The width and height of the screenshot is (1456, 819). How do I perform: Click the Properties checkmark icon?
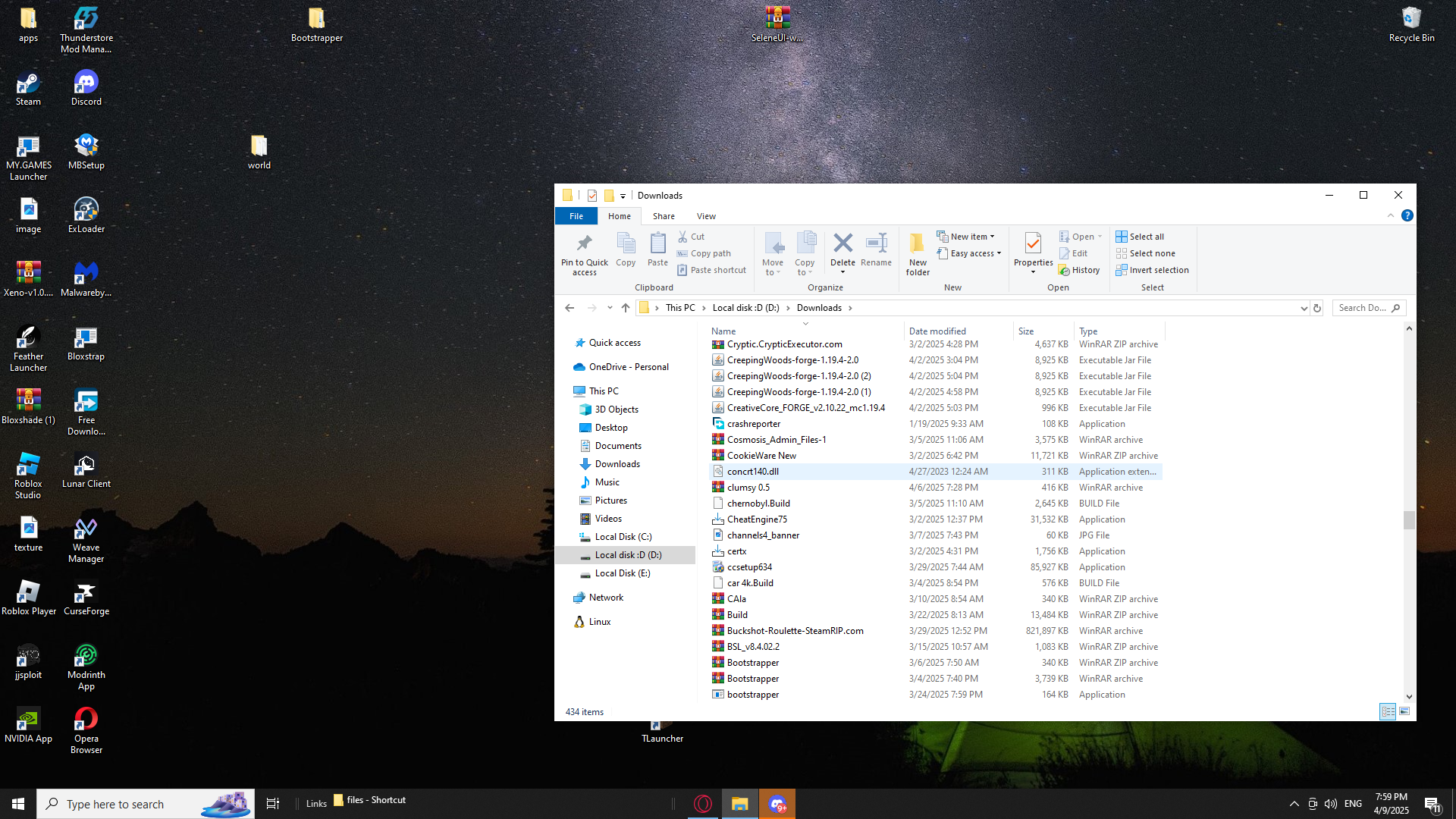1033,243
